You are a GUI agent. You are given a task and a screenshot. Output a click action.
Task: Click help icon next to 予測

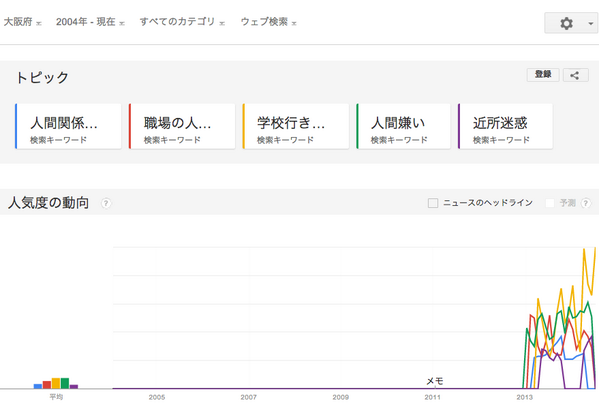pos(586,203)
